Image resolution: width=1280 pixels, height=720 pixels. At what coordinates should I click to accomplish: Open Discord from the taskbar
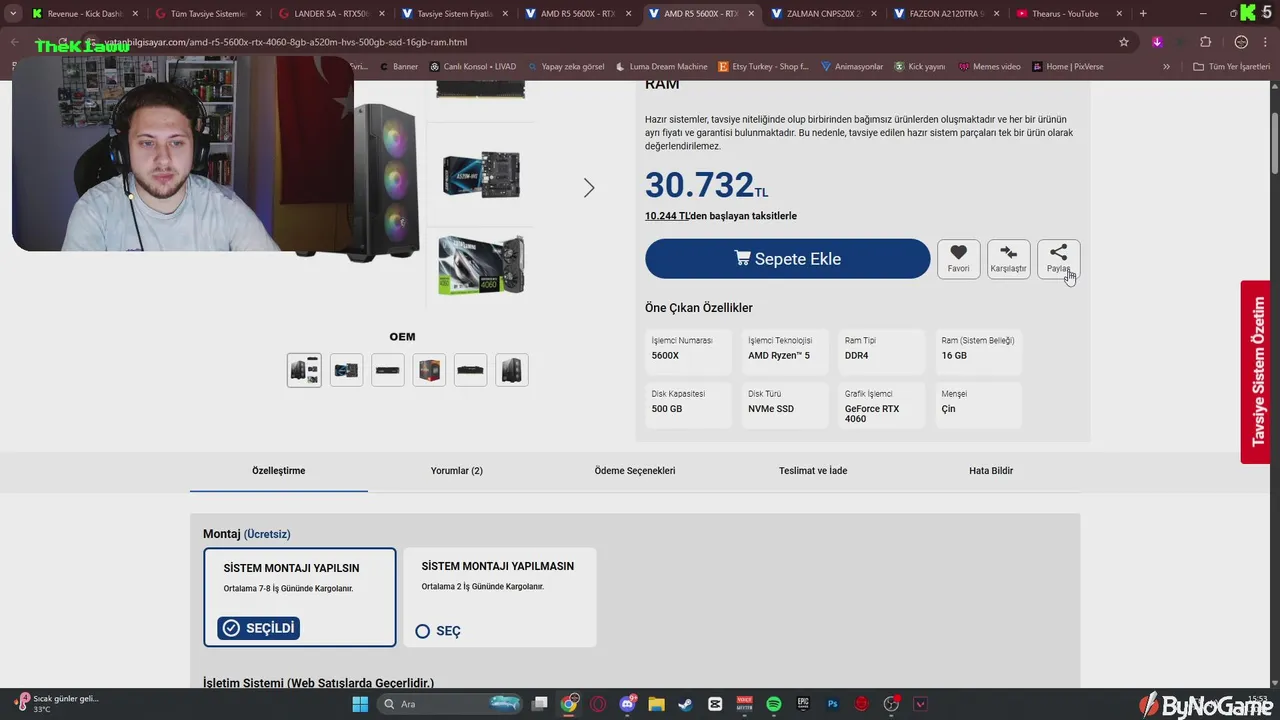click(627, 704)
